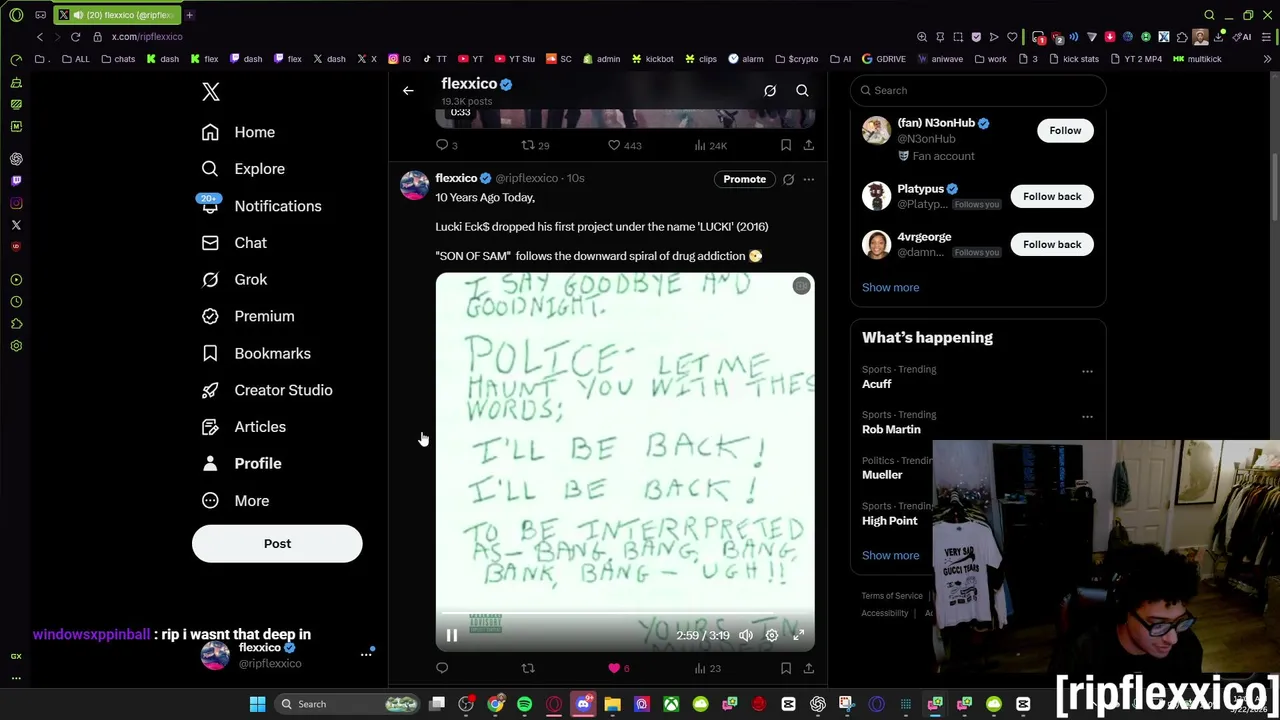Screen dimensions: 1280x720
Task: Go to Profile page
Action: (x=241, y=464)
